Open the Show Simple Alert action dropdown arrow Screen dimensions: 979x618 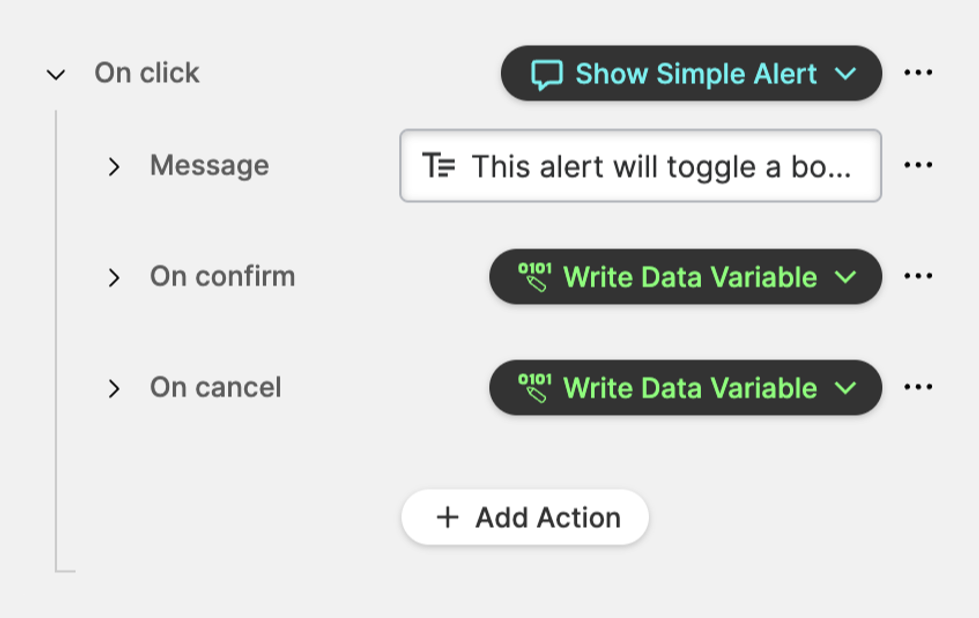[x=846, y=74]
